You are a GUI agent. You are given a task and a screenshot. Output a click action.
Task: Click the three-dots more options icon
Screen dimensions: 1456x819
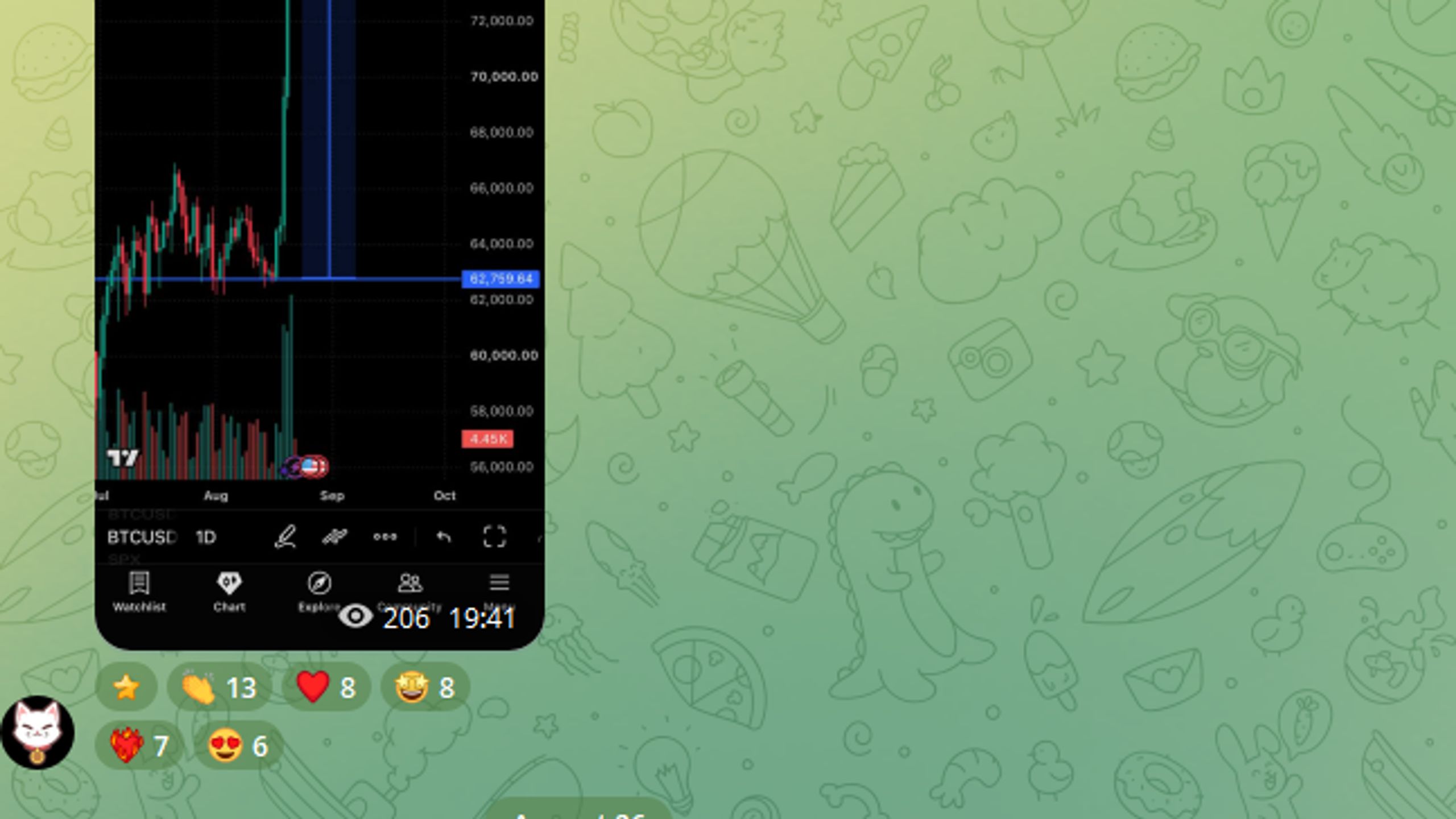click(385, 537)
